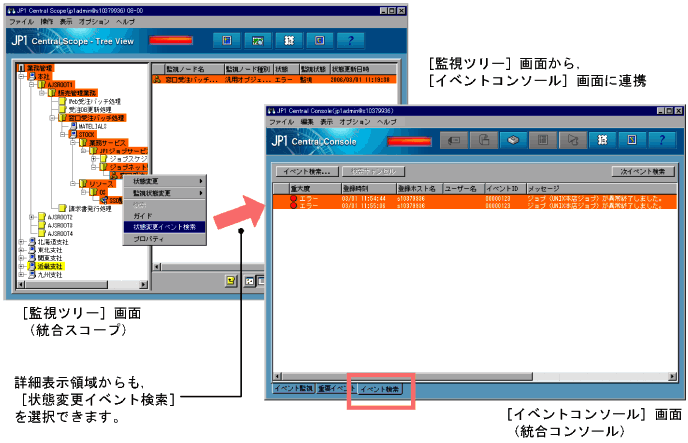Click the greyed document icon in Central Console toolbar
The height and width of the screenshot is (443, 688).
coord(484,140)
